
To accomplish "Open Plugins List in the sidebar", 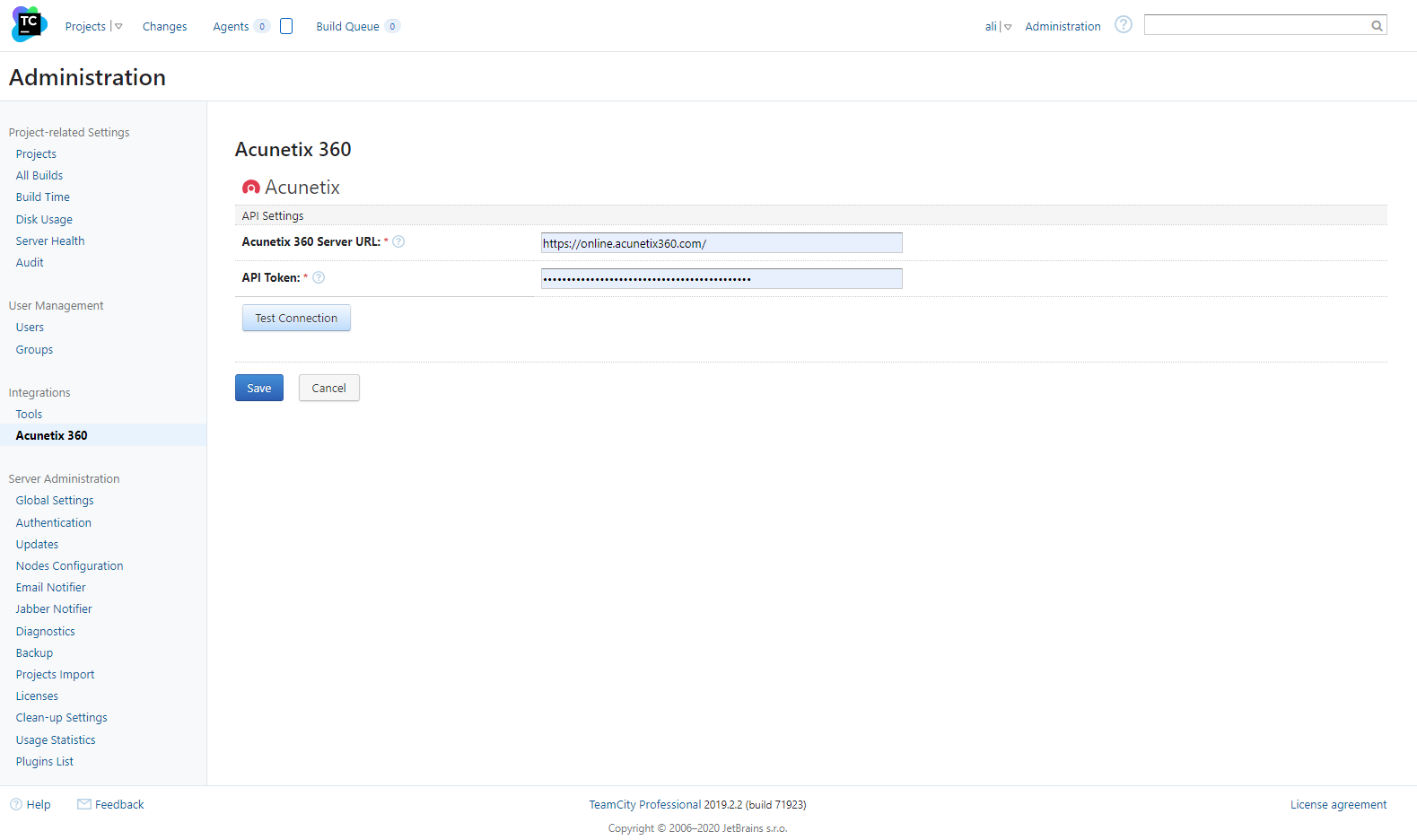I will pos(44,761).
